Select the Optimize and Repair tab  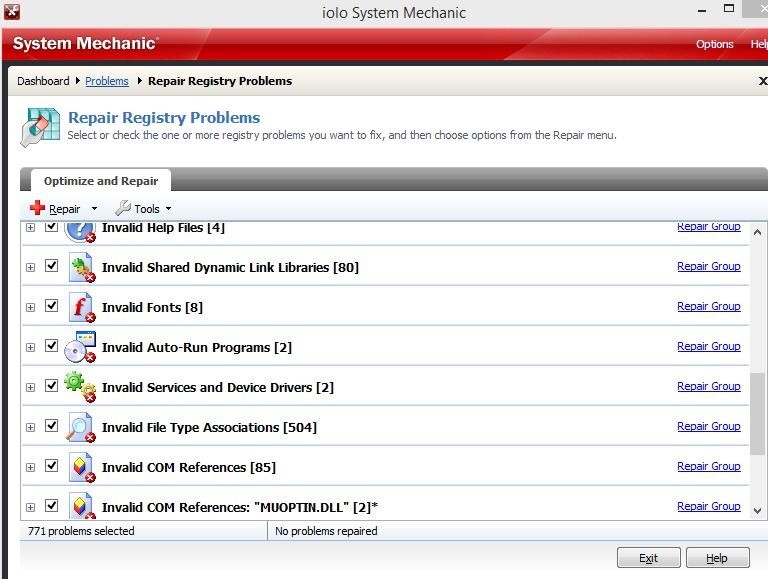(101, 181)
